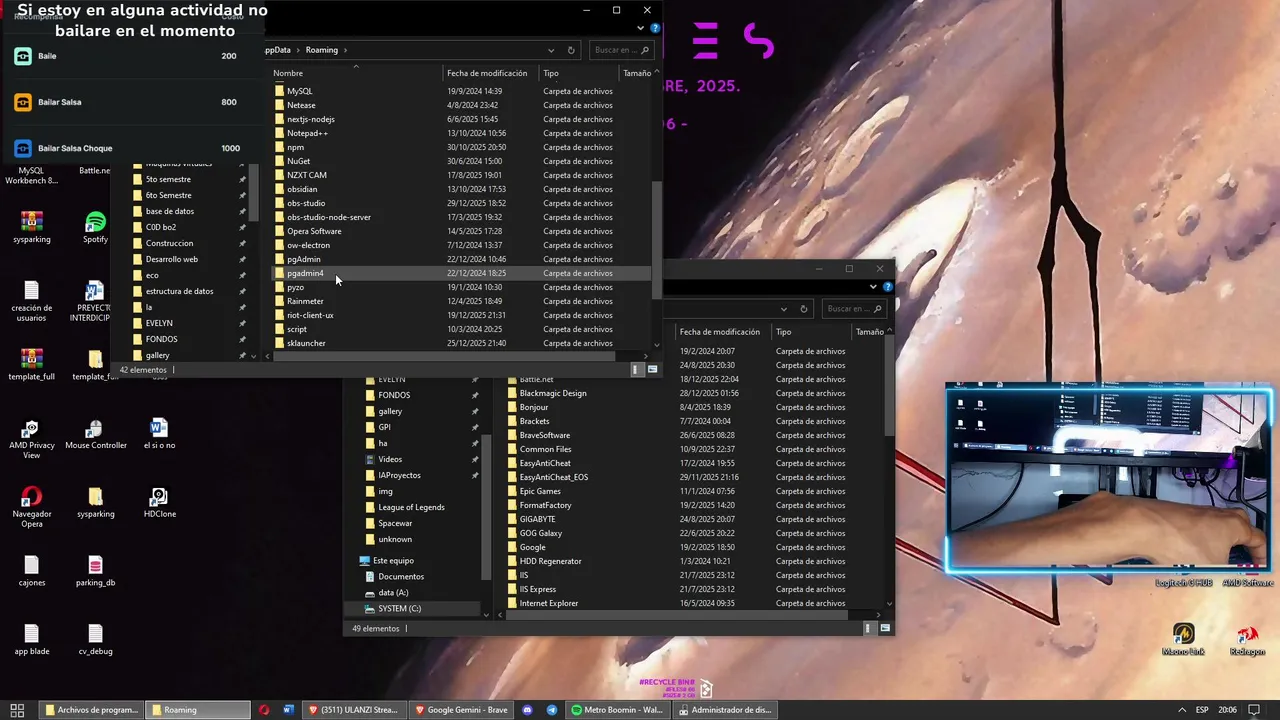
Task: Show hidden system tray icons
Action: click(1181, 710)
